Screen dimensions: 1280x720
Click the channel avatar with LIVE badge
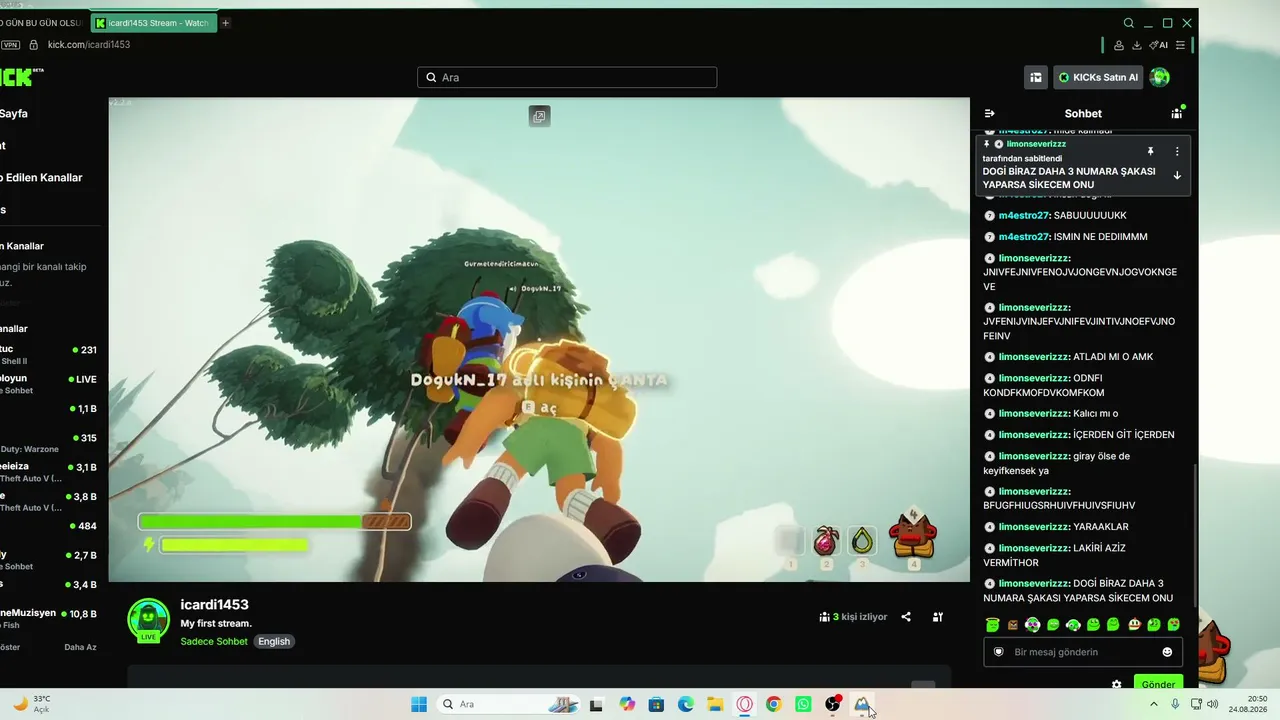coord(148,620)
